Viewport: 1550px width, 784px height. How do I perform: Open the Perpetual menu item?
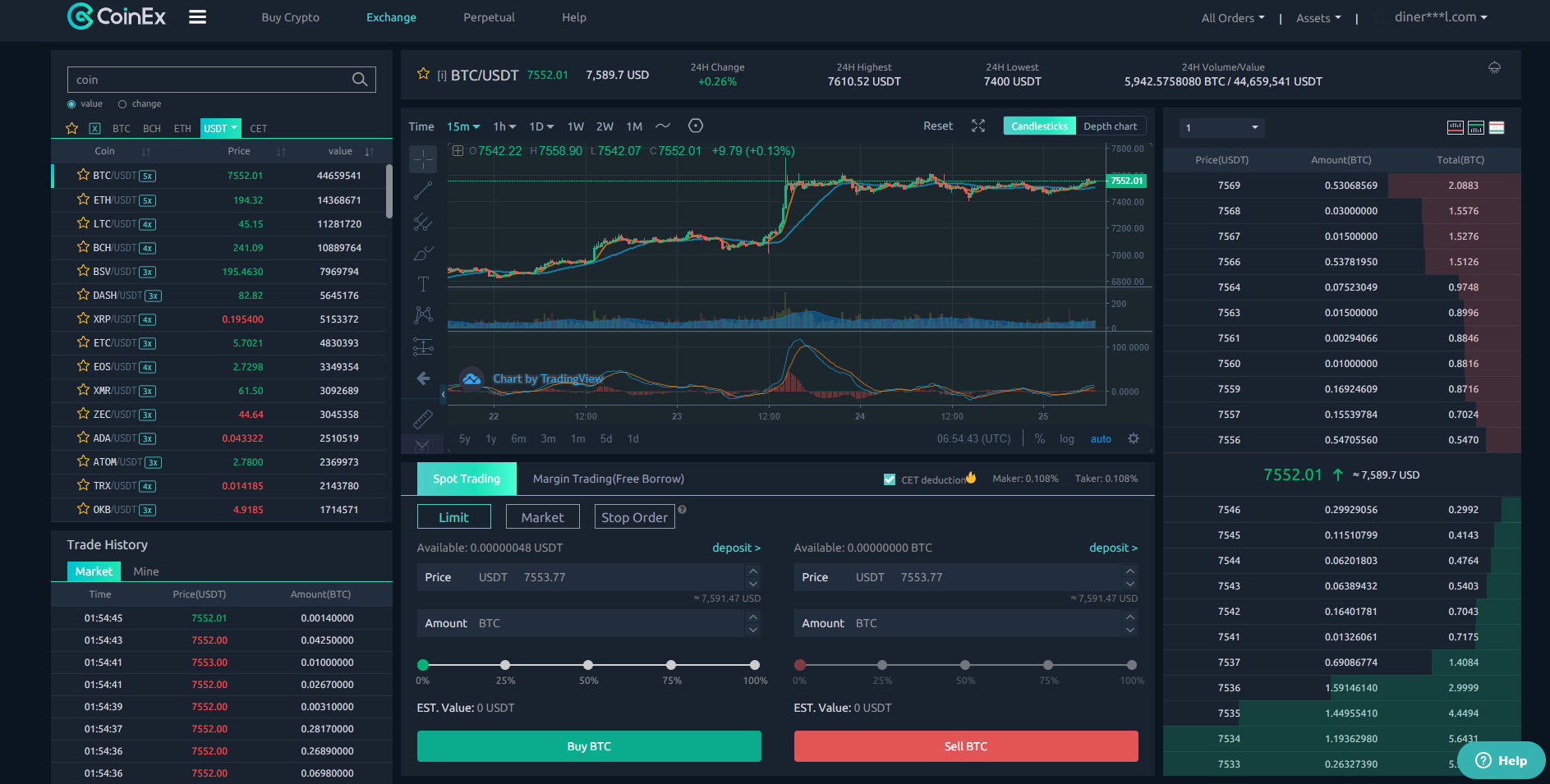[x=489, y=17]
